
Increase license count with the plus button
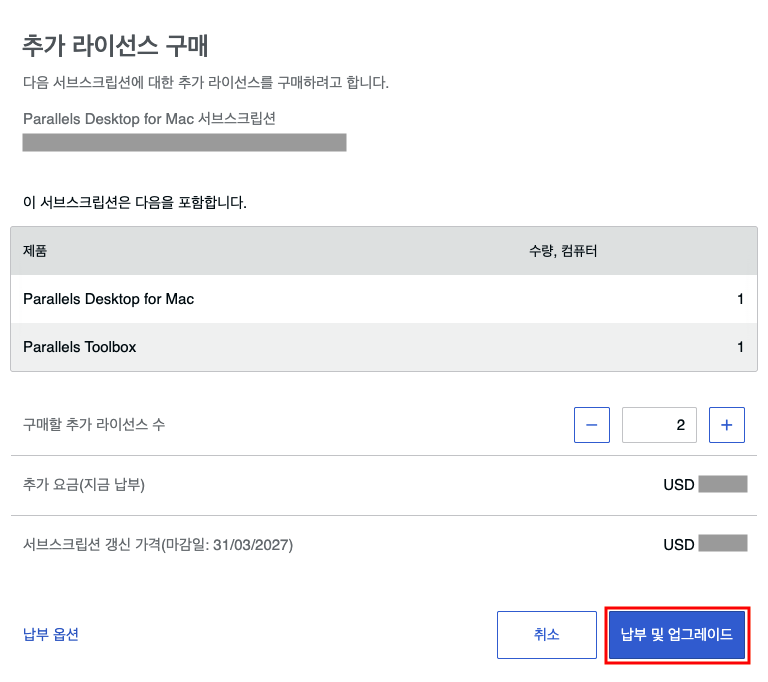pos(727,425)
